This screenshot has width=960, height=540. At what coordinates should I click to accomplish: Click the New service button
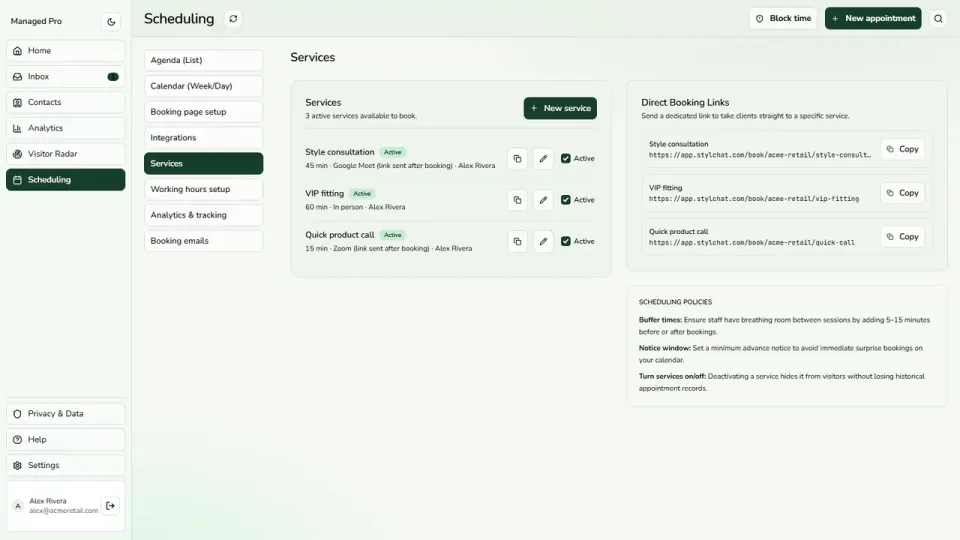560,108
